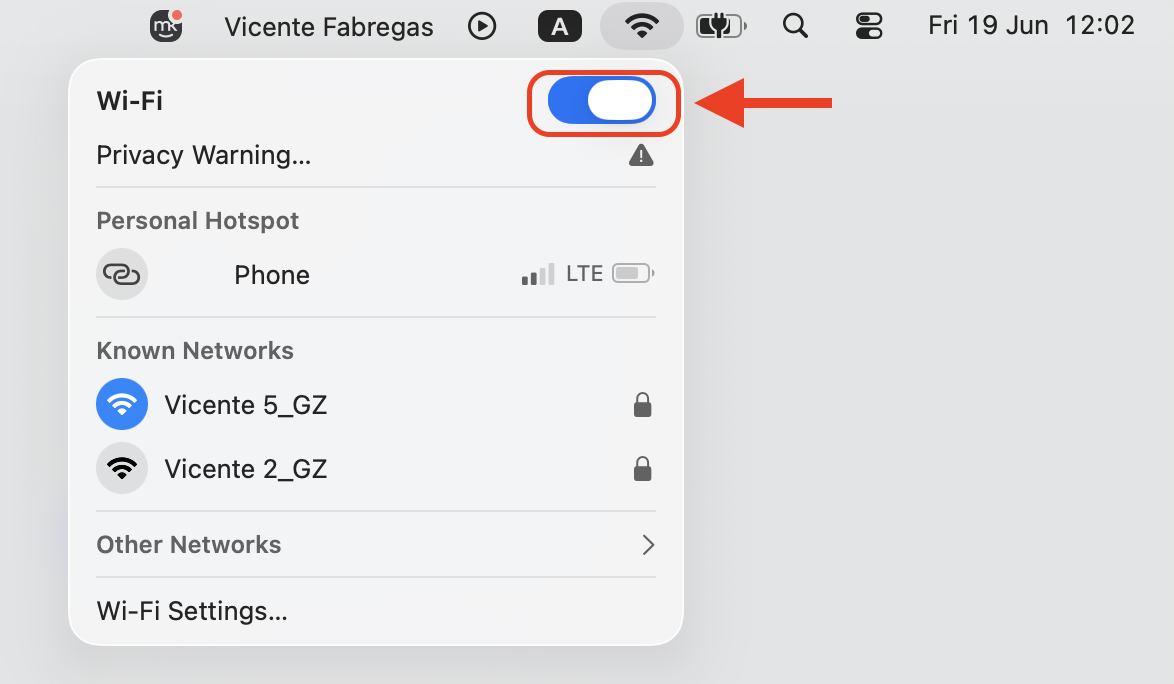
Task: Open the input source A icon
Action: (559, 26)
